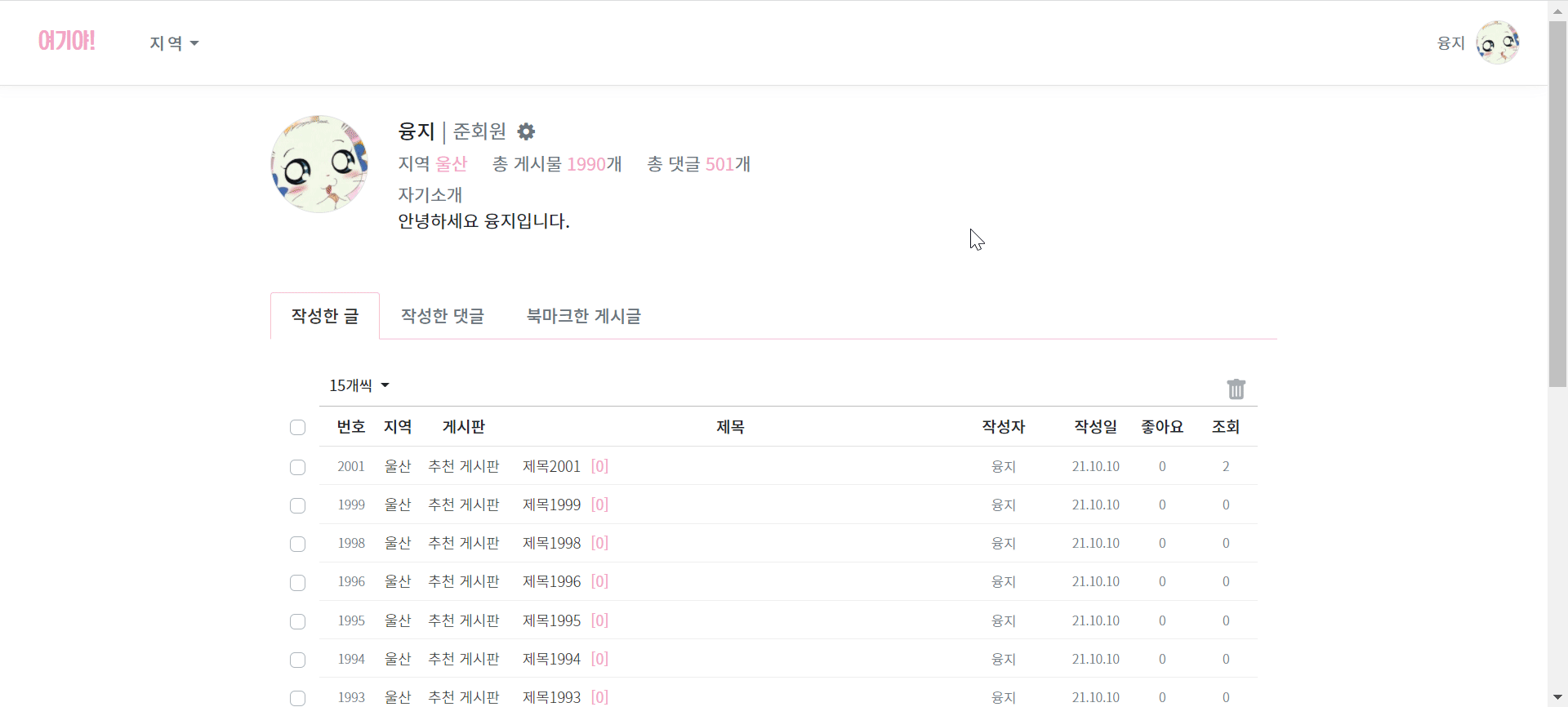
Task: Check the box for post 1996
Action: click(297, 582)
